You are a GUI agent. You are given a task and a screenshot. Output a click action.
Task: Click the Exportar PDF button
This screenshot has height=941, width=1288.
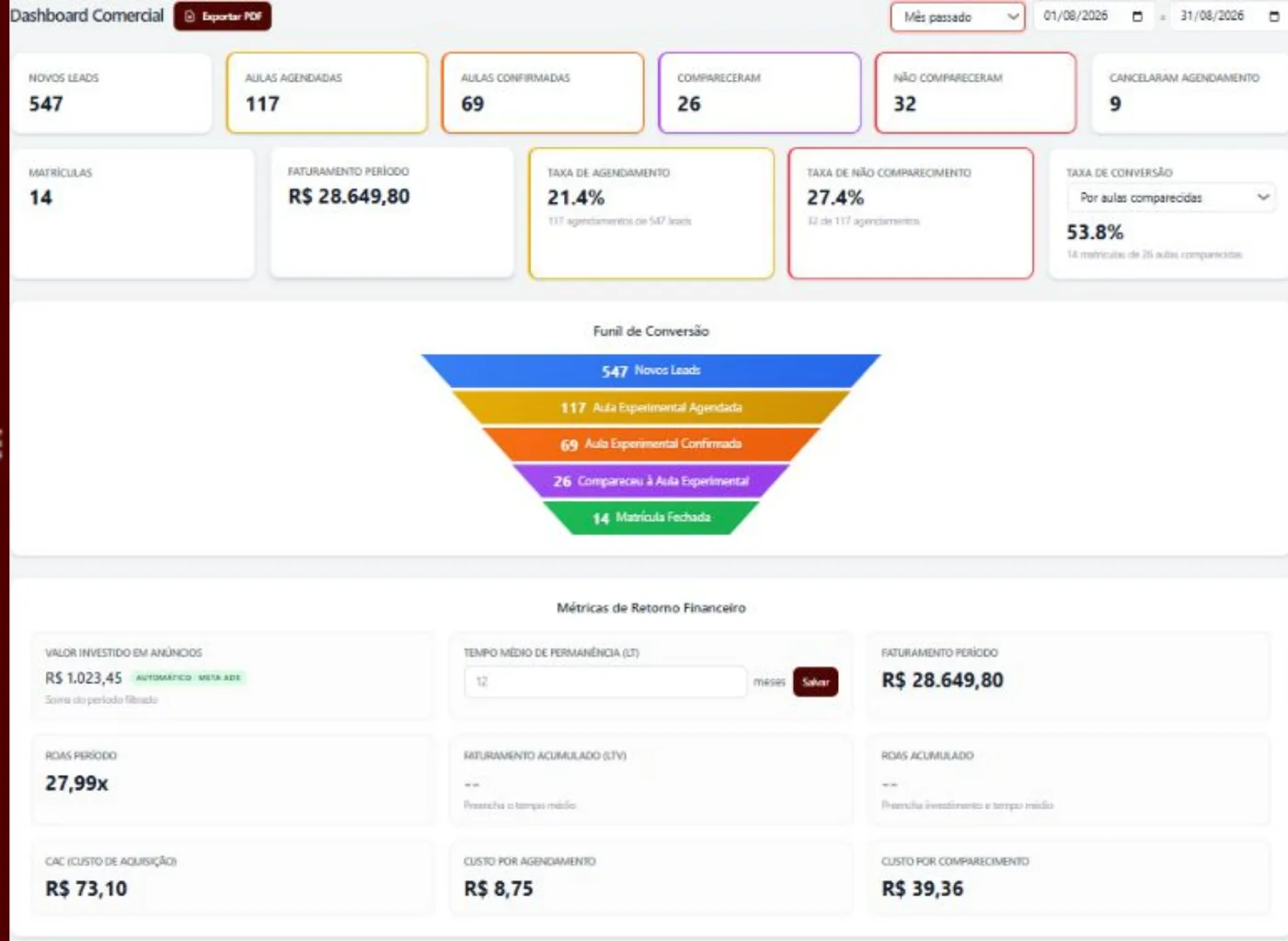pyautogui.click(x=222, y=17)
